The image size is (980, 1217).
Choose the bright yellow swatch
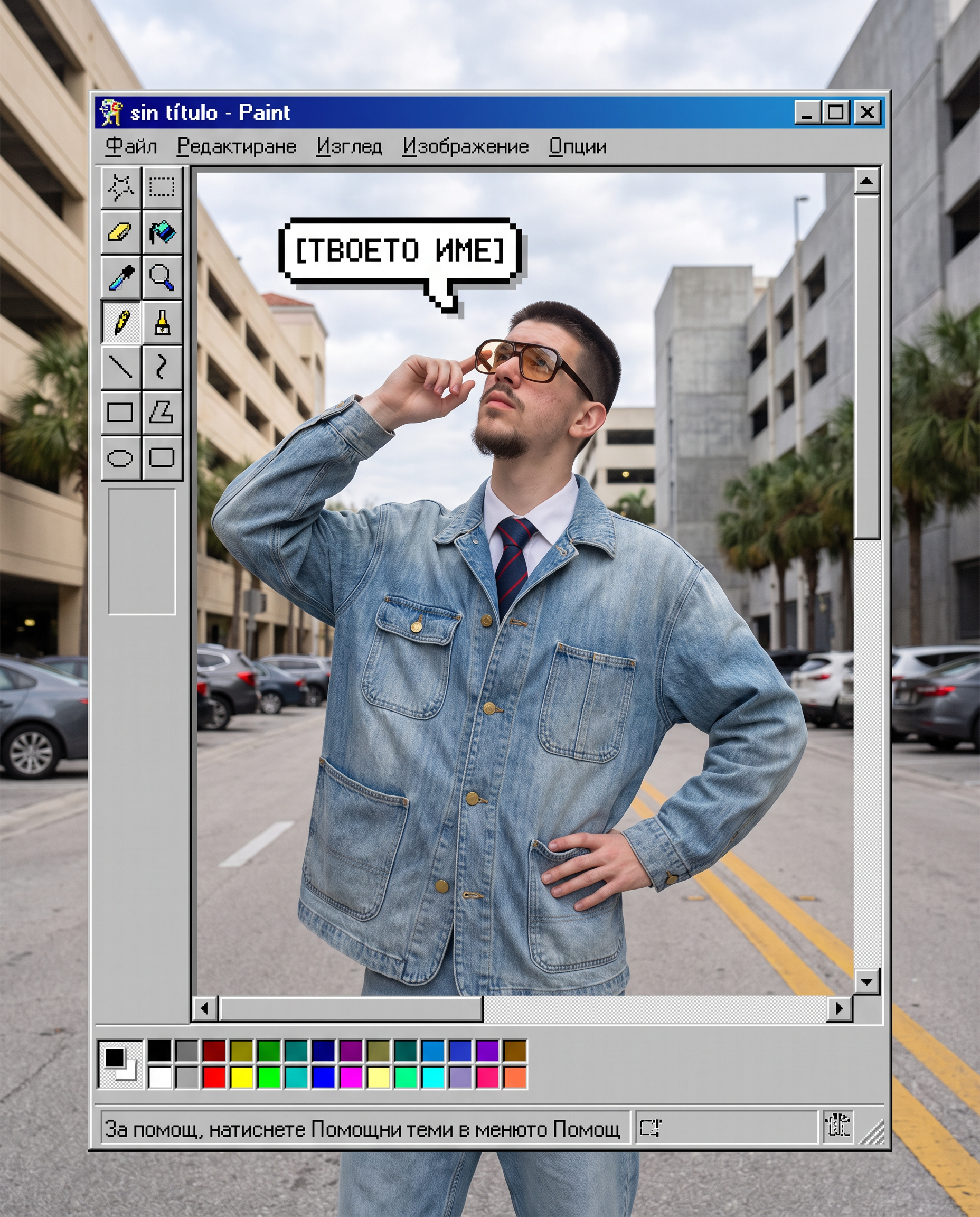(242, 1077)
